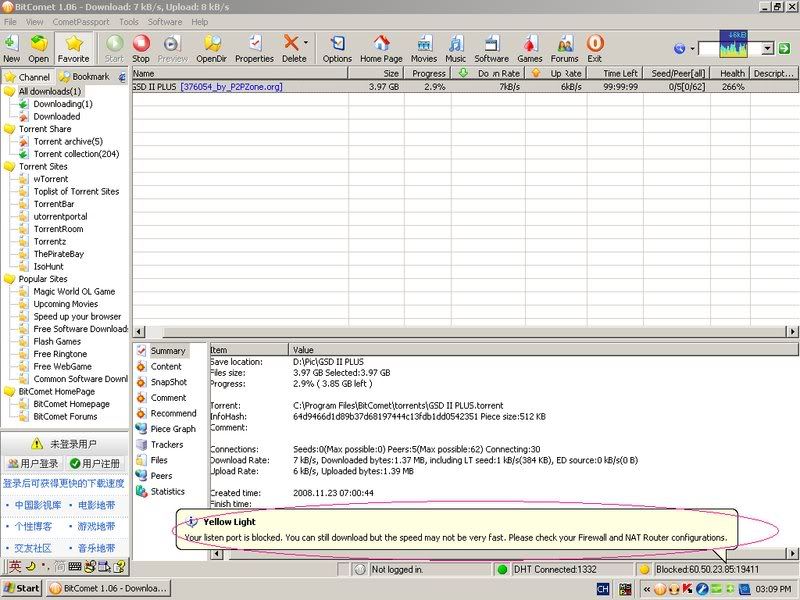Select the Trackers detail tab
Image resolution: width=800 pixels, height=600 pixels.
pyautogui.click(x=166, y=445)
